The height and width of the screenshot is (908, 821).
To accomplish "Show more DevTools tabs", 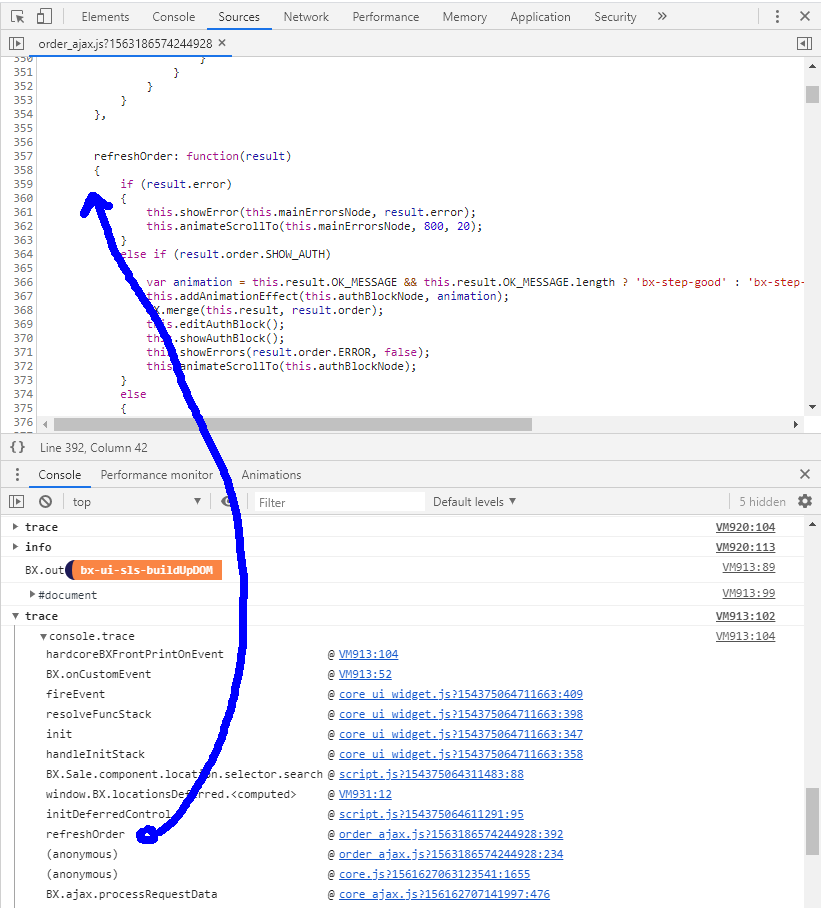I will click(662, 17).
